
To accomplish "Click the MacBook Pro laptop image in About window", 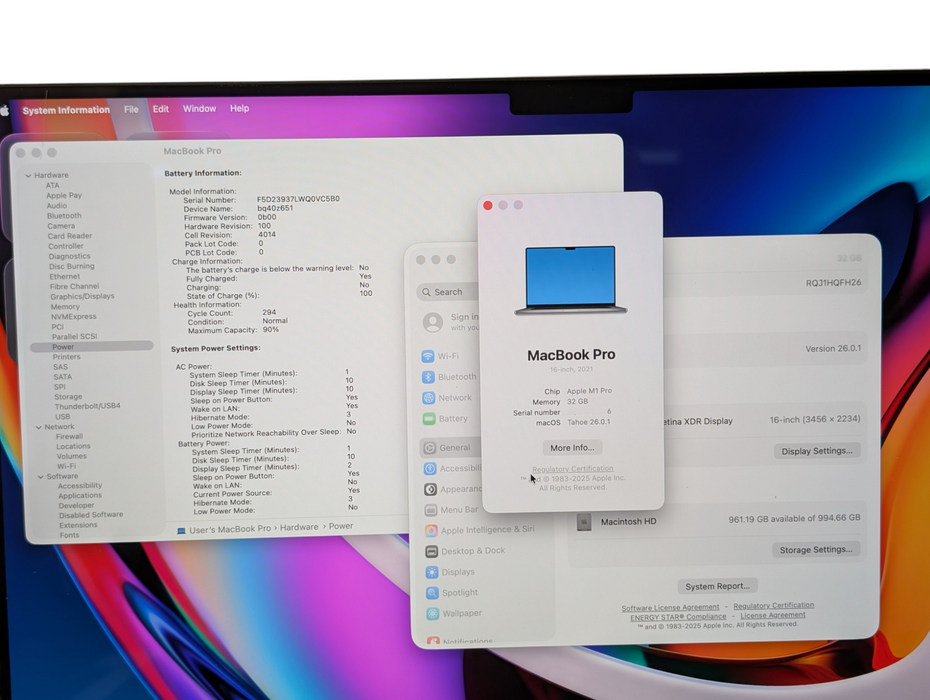I will click(x=571, y=280).
